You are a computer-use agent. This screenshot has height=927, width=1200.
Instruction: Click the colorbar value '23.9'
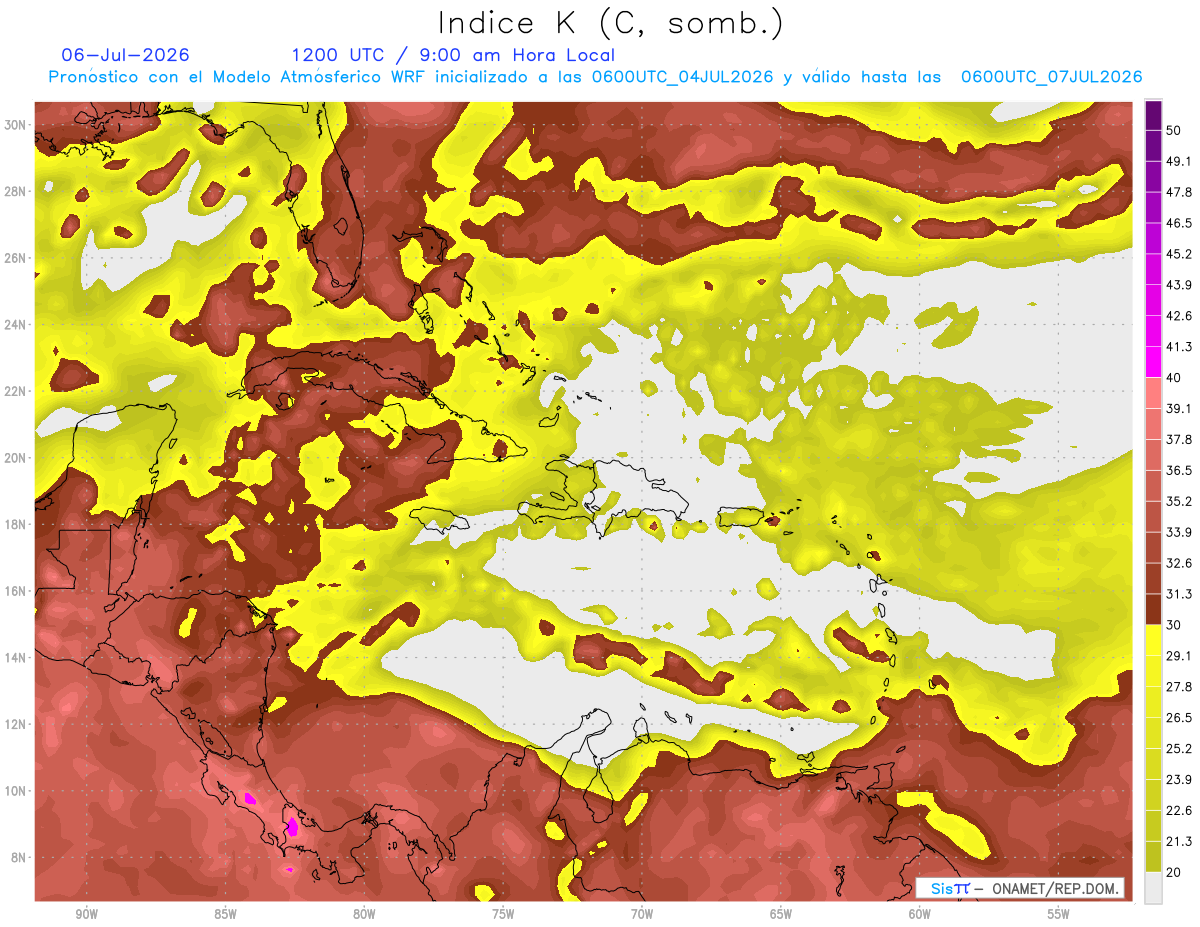[x=1180, y=780]
